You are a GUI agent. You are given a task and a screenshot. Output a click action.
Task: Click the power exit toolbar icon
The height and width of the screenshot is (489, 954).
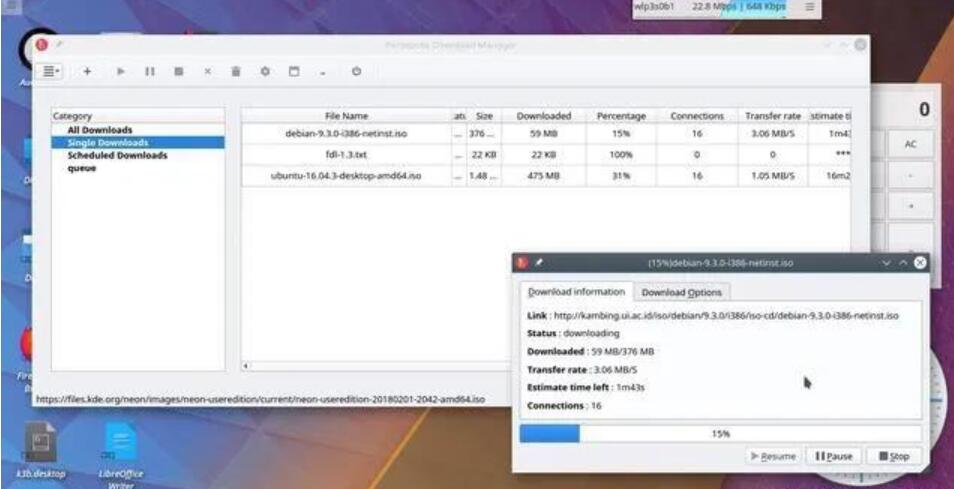(x=357, y=71)
